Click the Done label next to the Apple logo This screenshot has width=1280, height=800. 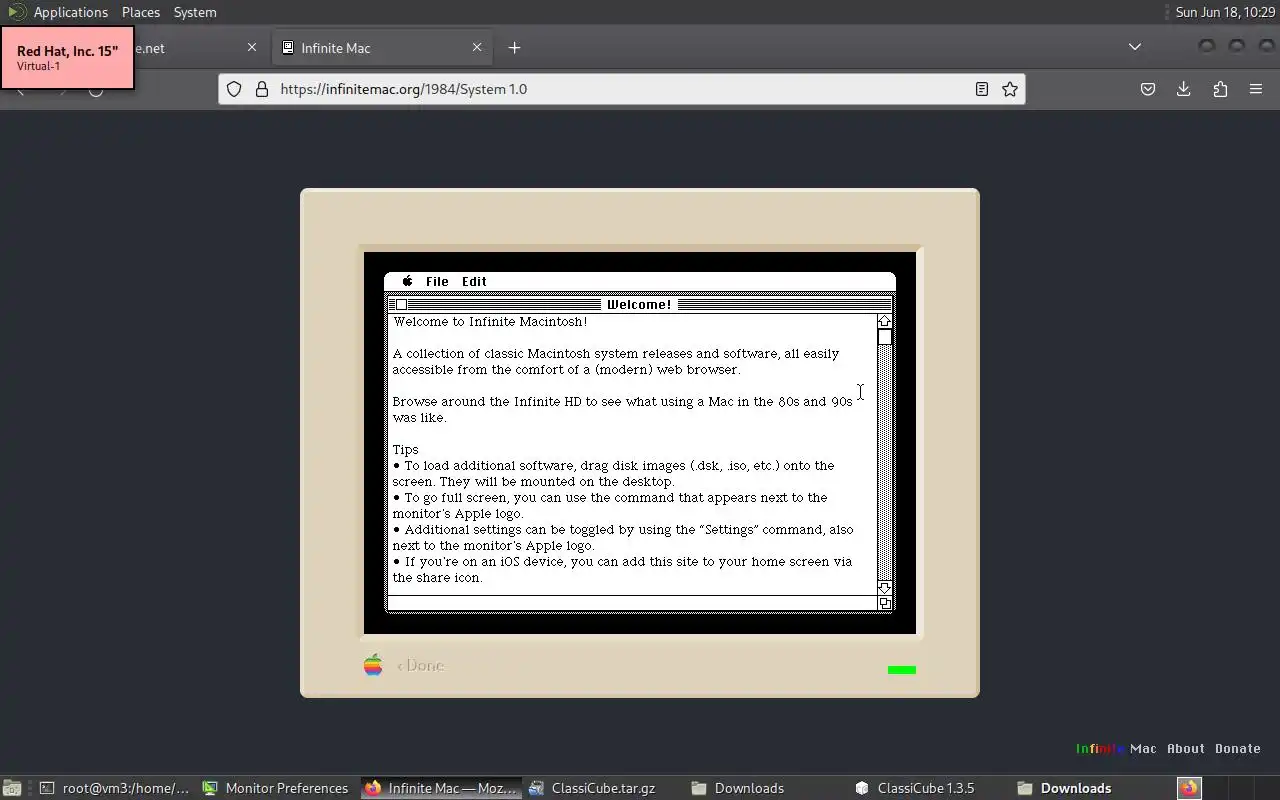pos(420,666)
